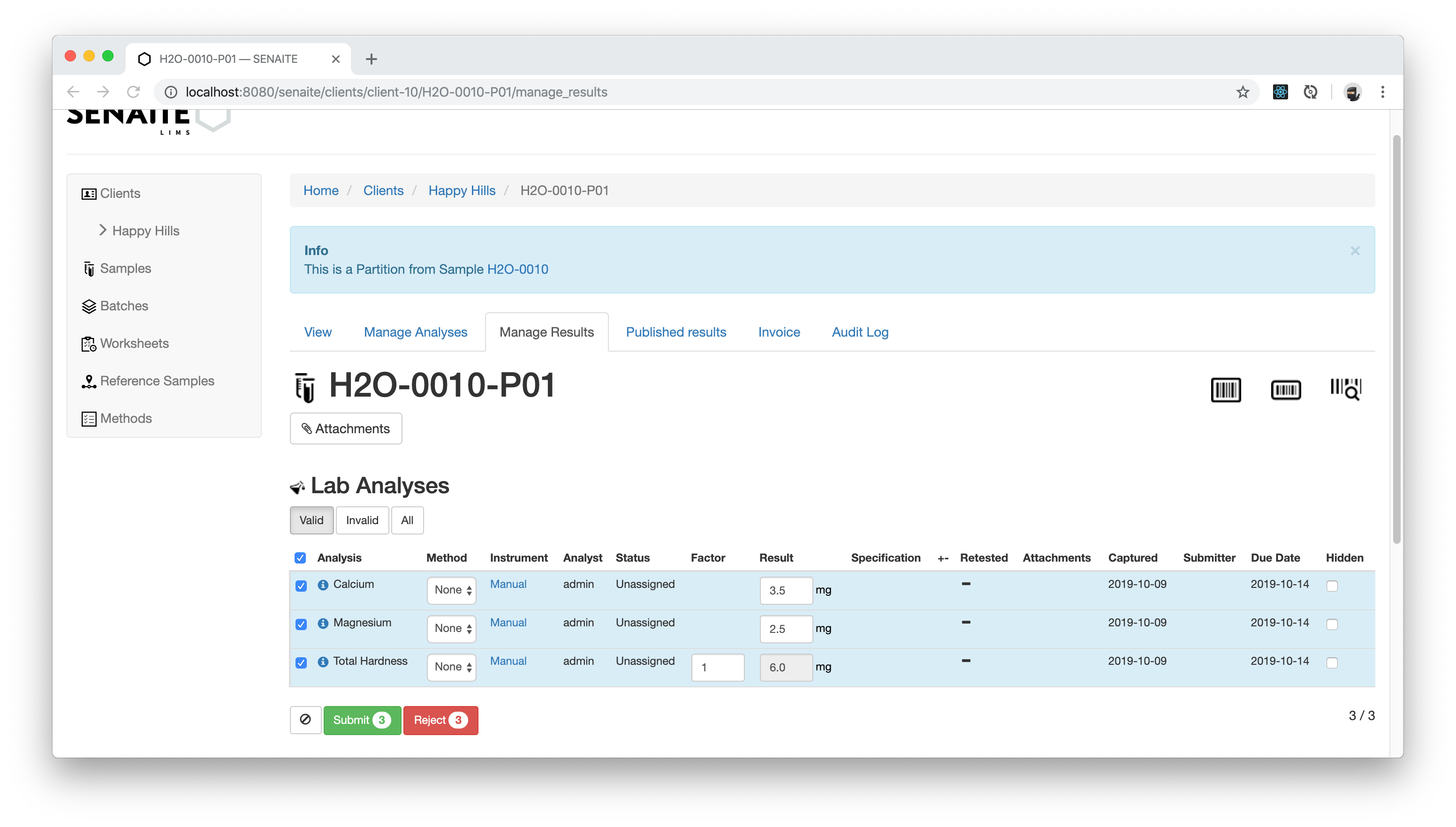Click the Clients icon in the sidebar
This screenshot has height=827, width=1456.
pos(88,194)
